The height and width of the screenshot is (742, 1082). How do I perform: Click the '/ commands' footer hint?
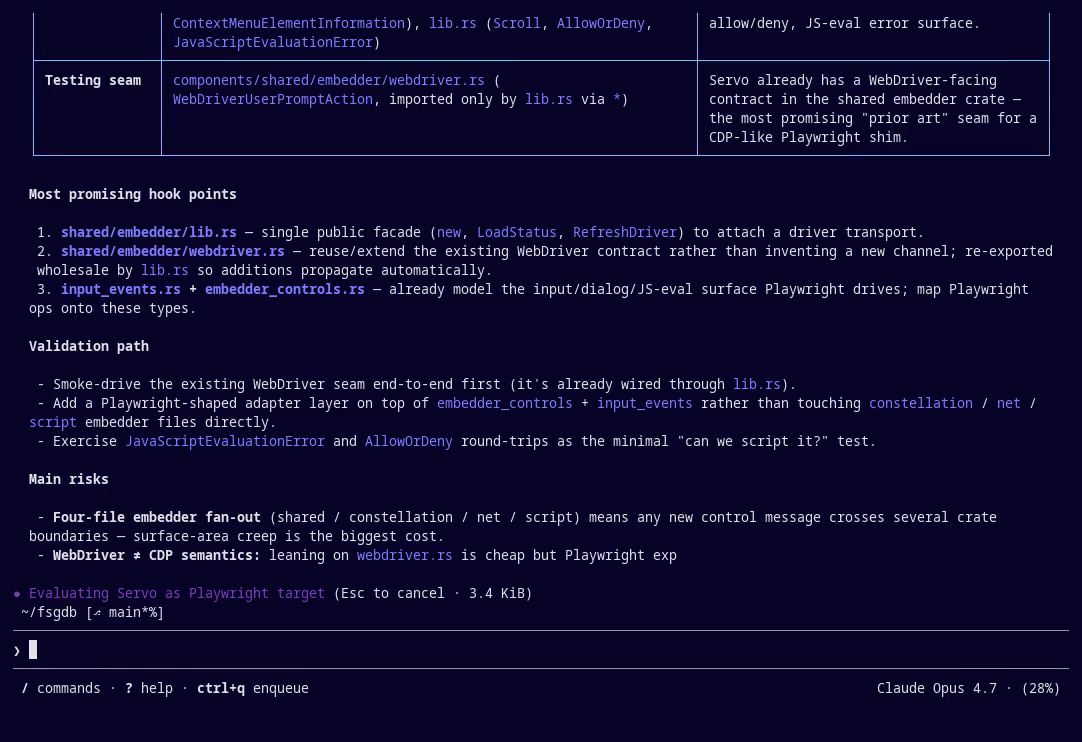click(61, 688)
